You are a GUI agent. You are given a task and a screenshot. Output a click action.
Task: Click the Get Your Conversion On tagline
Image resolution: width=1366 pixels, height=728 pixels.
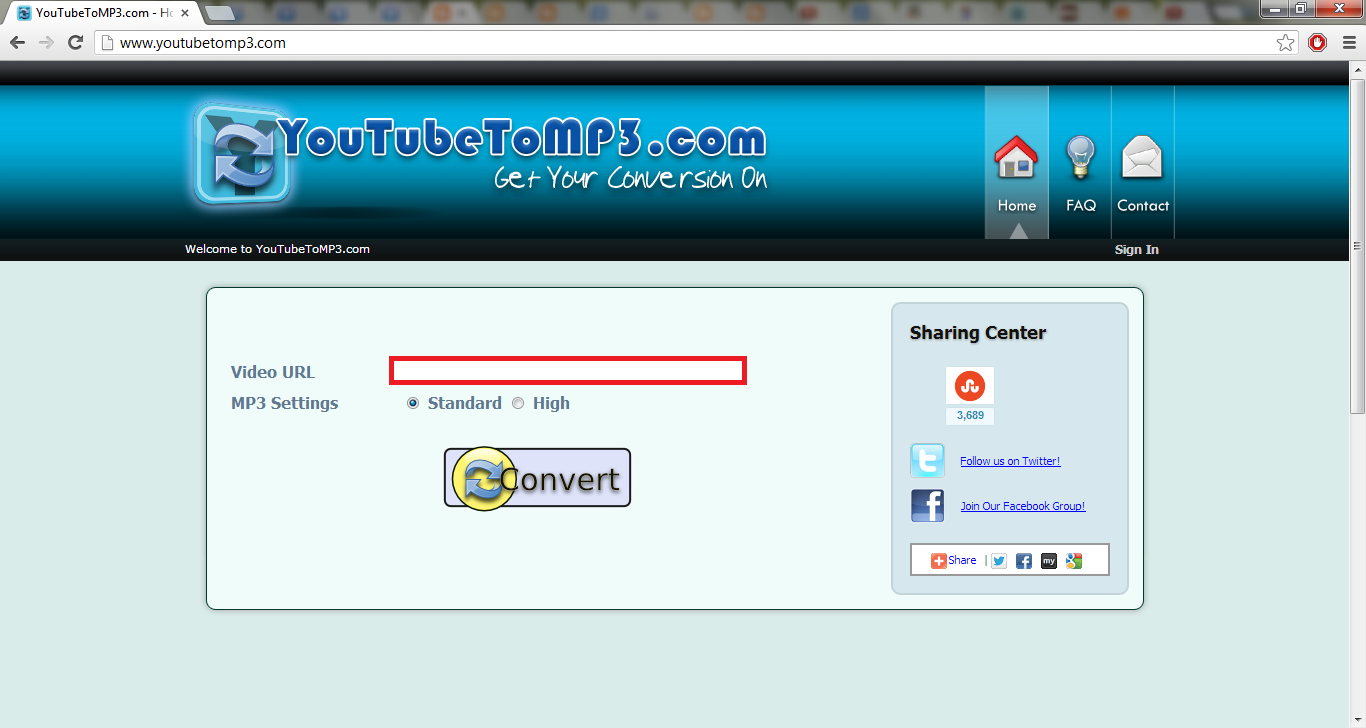pos(631,178)
